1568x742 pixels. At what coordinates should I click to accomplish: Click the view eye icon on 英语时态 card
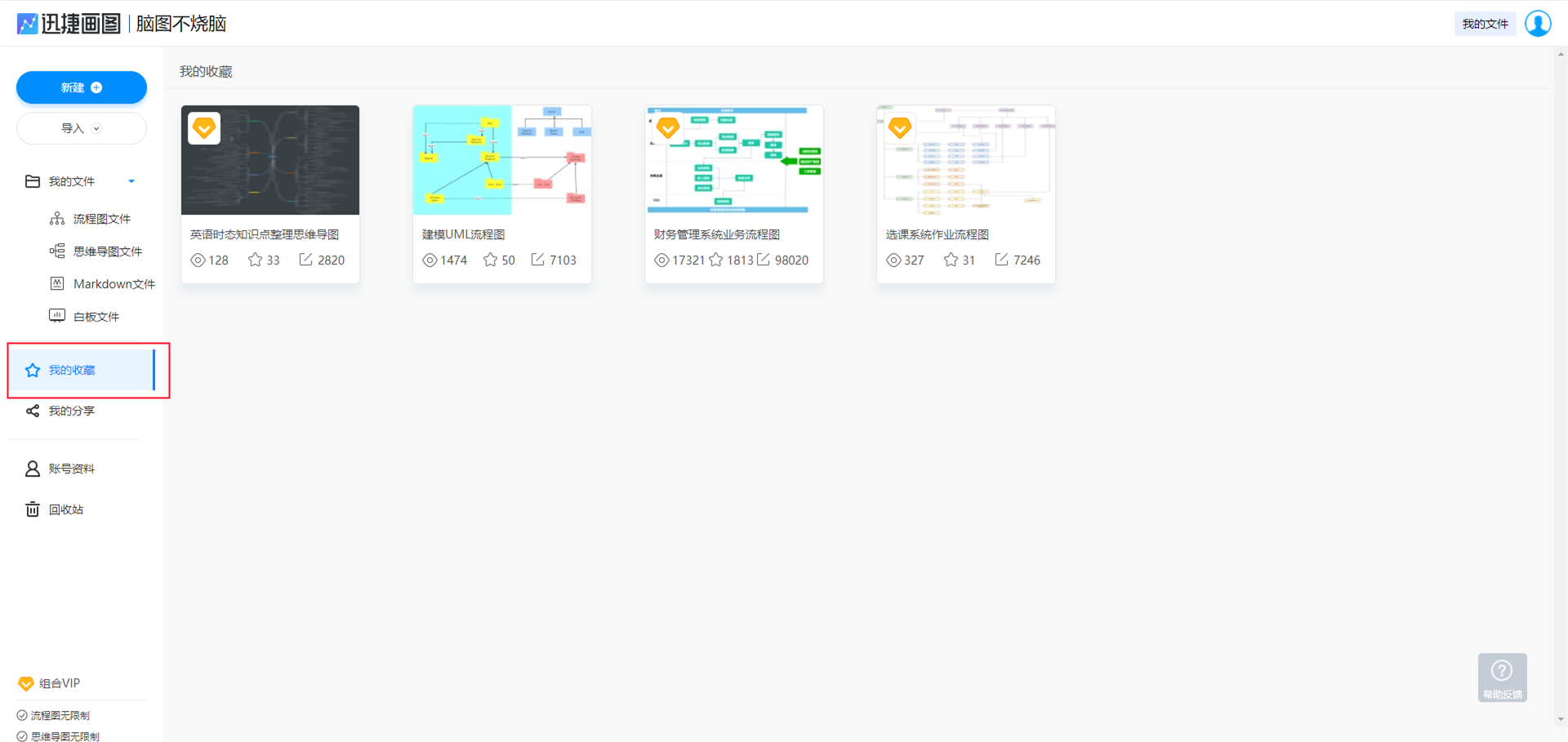[198, 260]
